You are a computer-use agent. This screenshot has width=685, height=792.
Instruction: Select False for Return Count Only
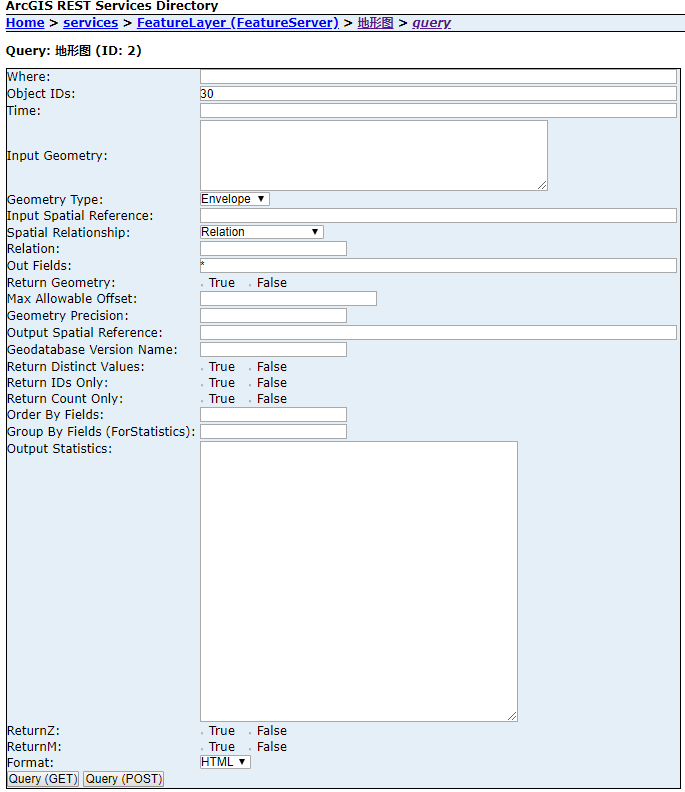[x=250, y=402]
